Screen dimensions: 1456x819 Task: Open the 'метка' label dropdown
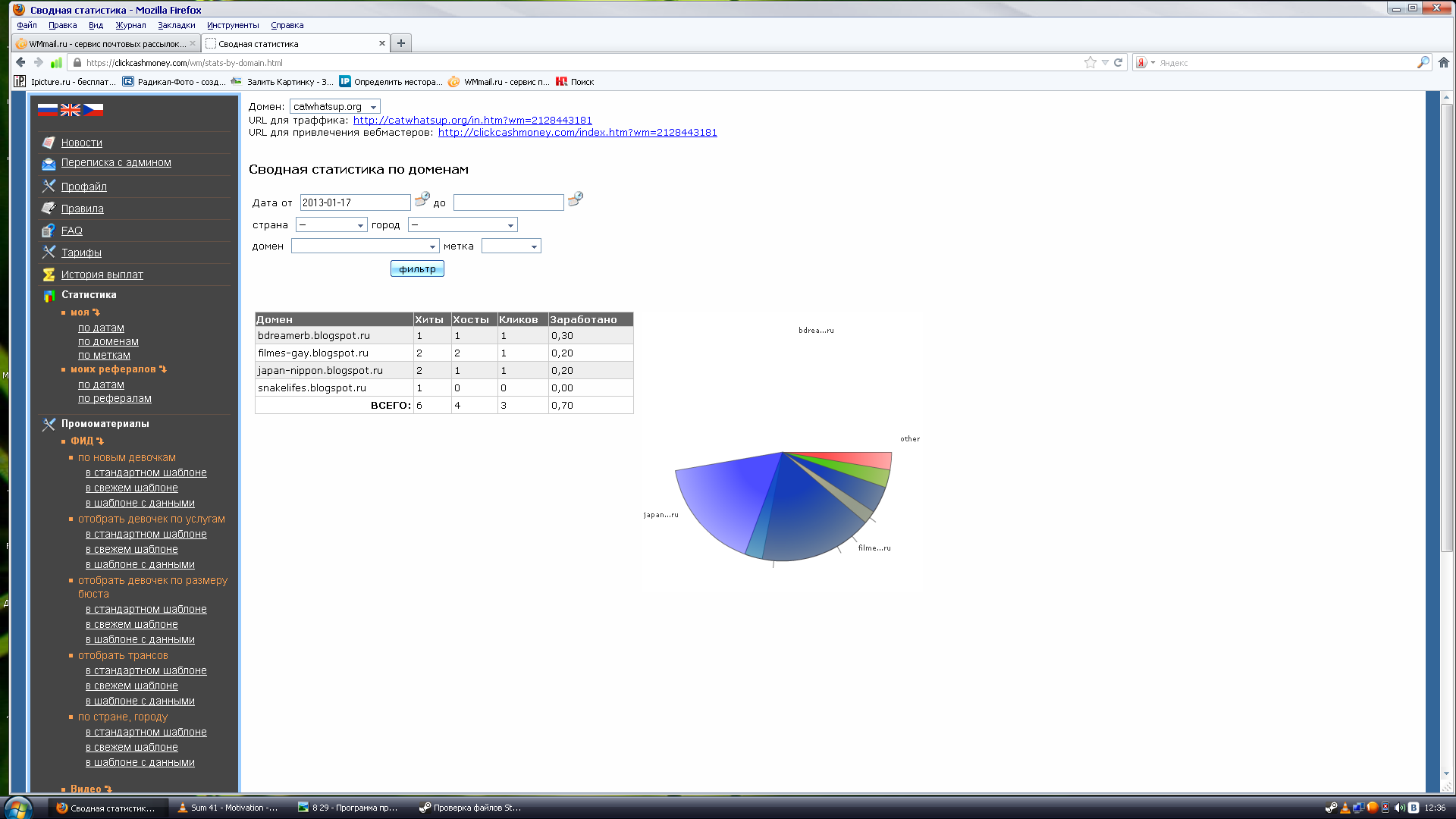click(x=511, y=246)
